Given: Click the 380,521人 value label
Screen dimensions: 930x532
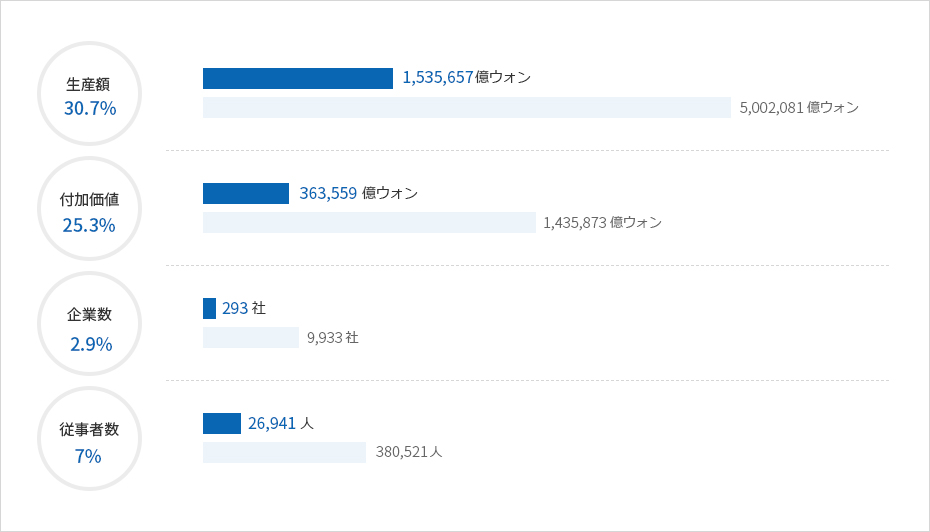Looking at the screenshot, I should pyautogui.click(x=409, y=452).
